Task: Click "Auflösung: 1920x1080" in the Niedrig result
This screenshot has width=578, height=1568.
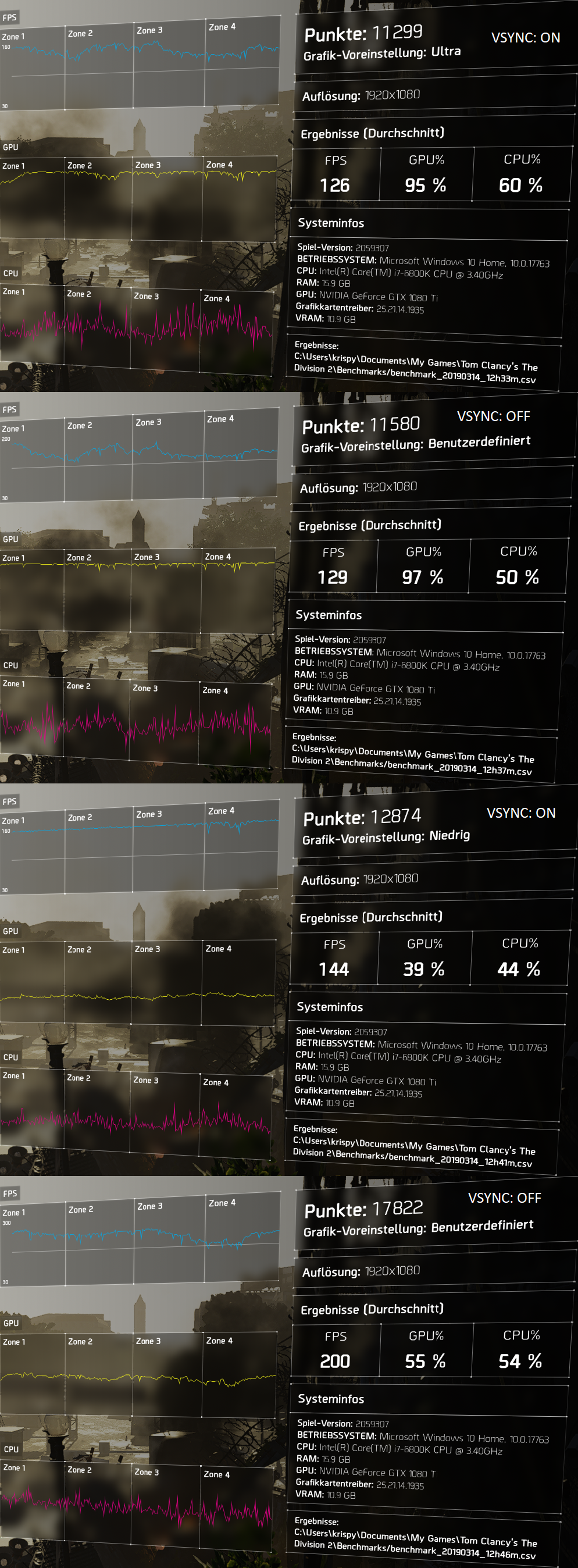Action: click(359, 879)
